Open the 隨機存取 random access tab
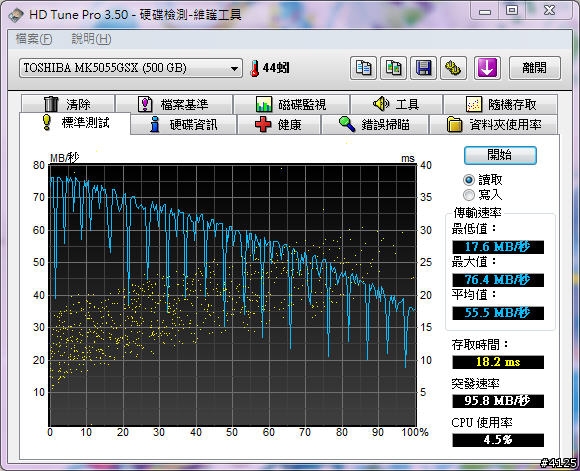 coord(500,104)
